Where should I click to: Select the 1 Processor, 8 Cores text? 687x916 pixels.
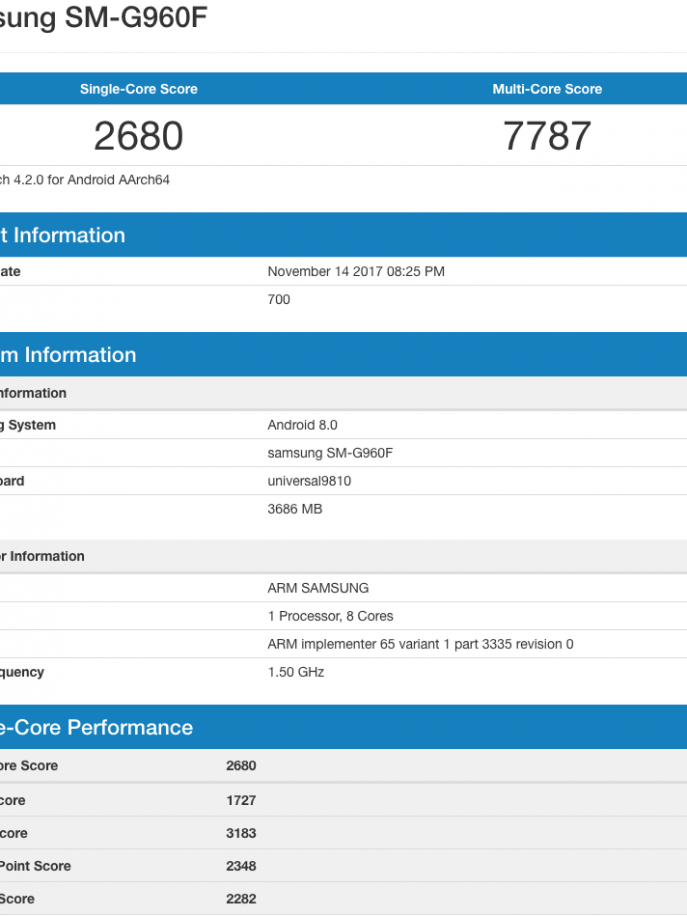pos(330,616)
